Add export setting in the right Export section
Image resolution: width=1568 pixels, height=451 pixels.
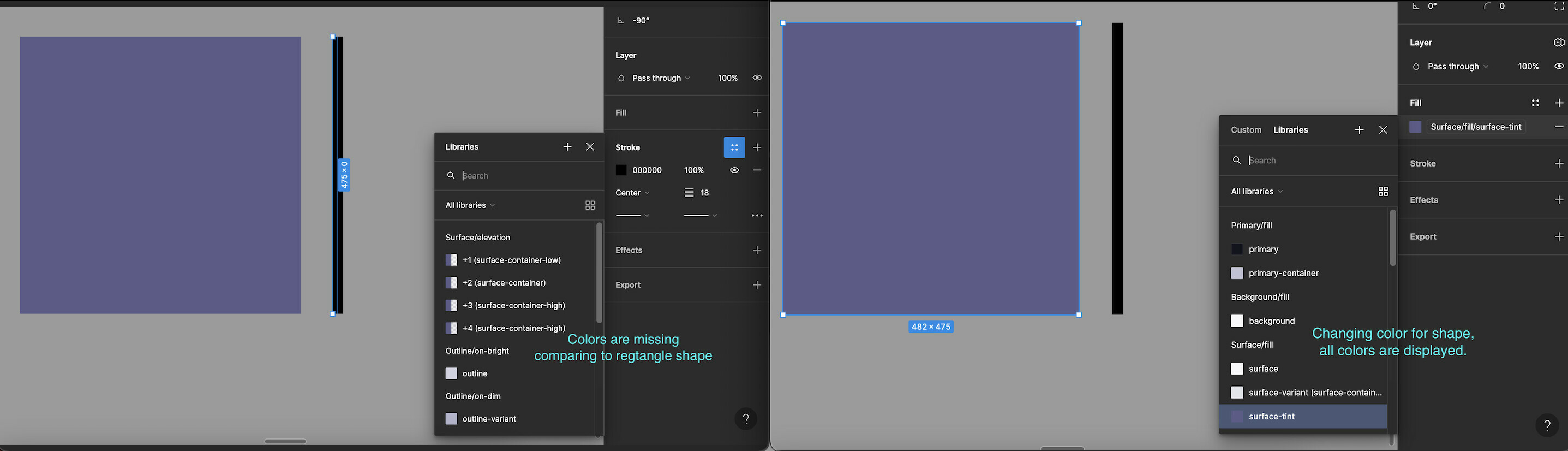[1558, 236]
